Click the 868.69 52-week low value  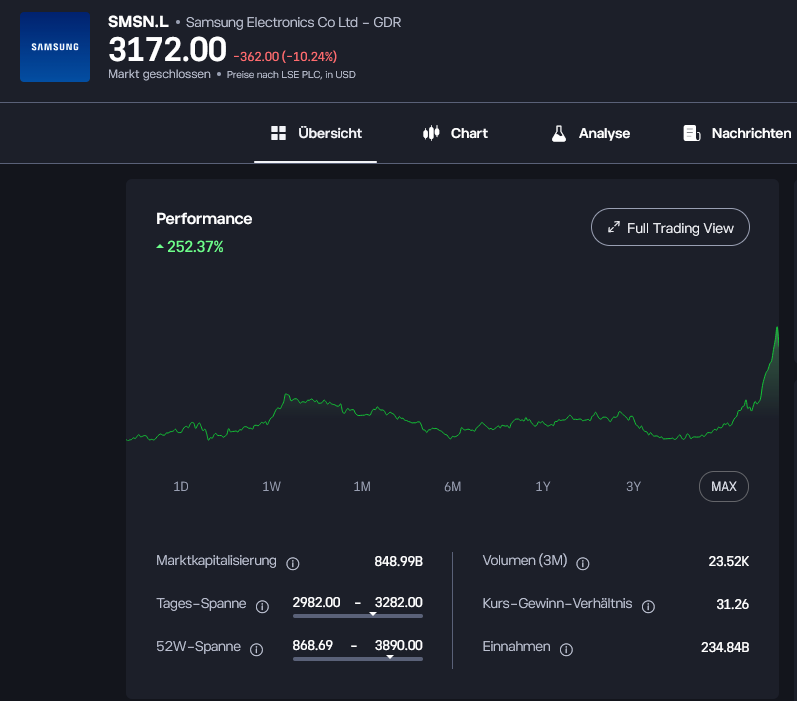[x=313, y=645]
